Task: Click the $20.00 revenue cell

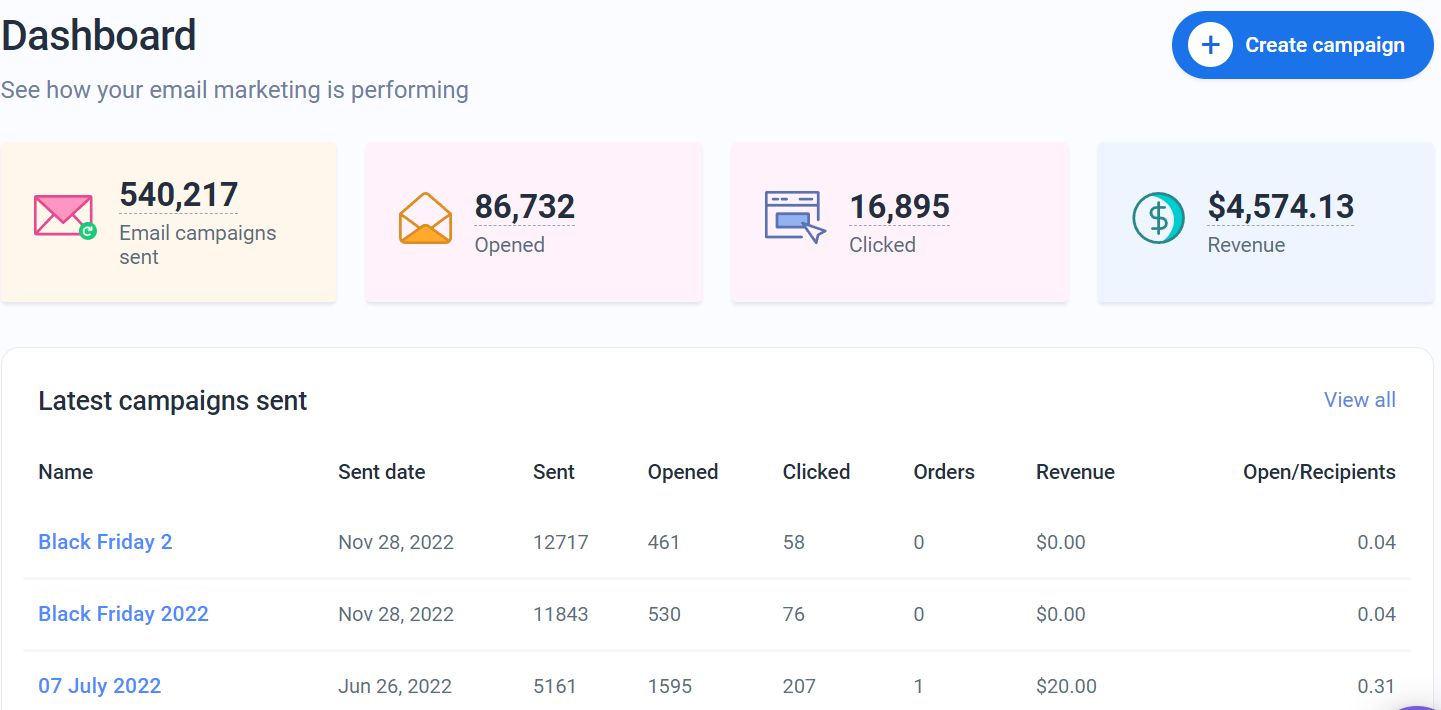Action: [x=1066, y=686]
